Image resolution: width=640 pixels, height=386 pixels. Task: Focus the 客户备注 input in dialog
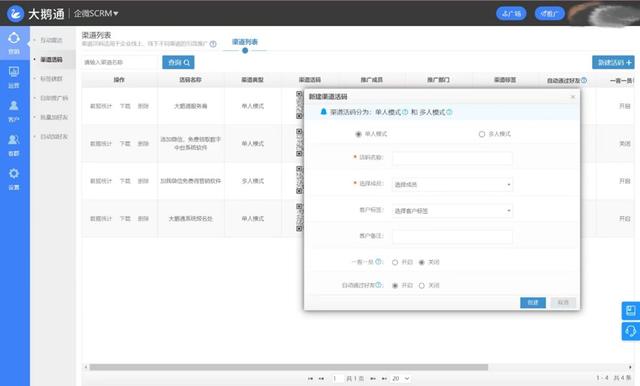point(452,237)
